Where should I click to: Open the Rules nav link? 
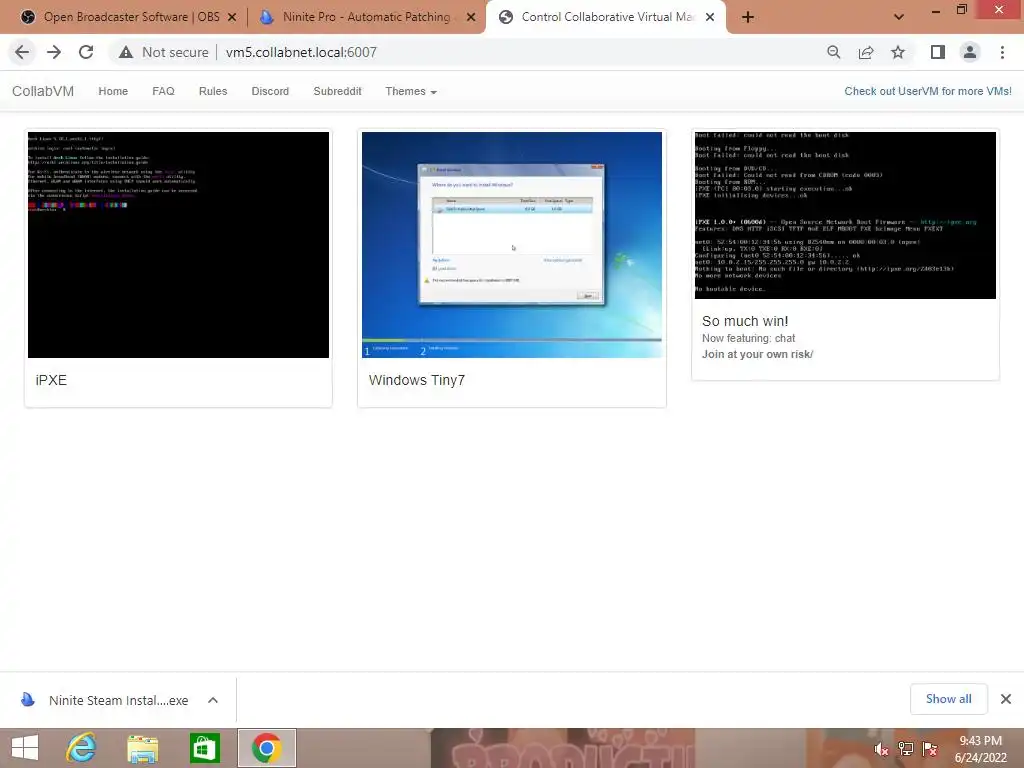click(213, 91)
